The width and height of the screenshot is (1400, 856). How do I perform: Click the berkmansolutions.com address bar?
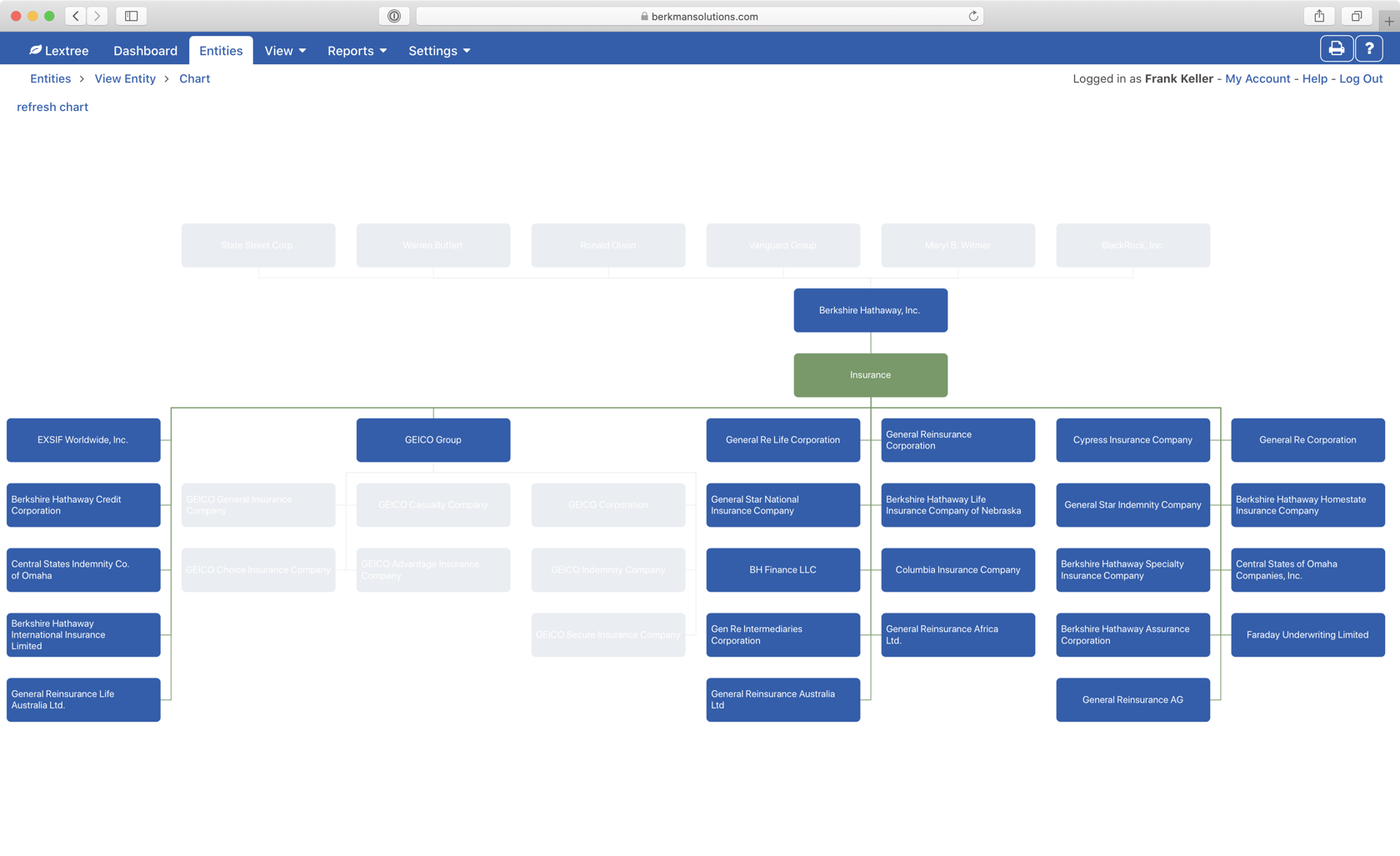(700, 16)
